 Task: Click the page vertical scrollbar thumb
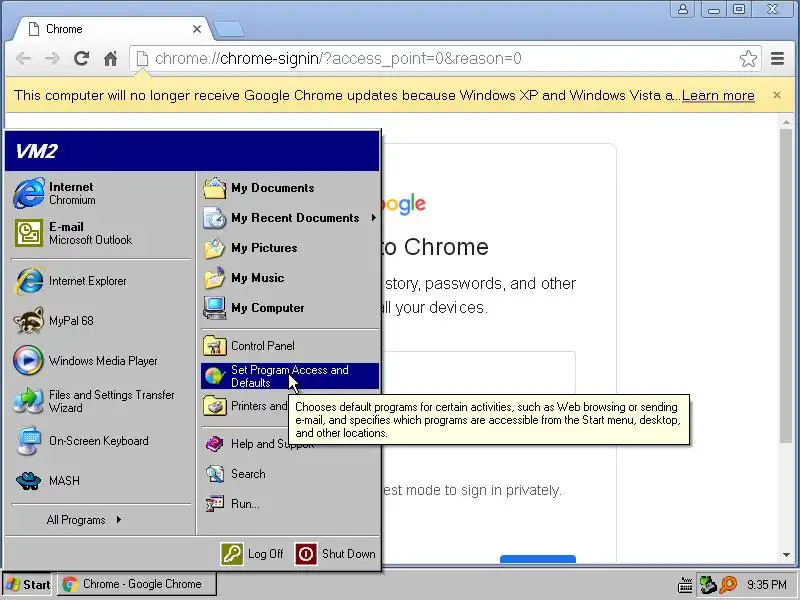[x=786, y=286]
